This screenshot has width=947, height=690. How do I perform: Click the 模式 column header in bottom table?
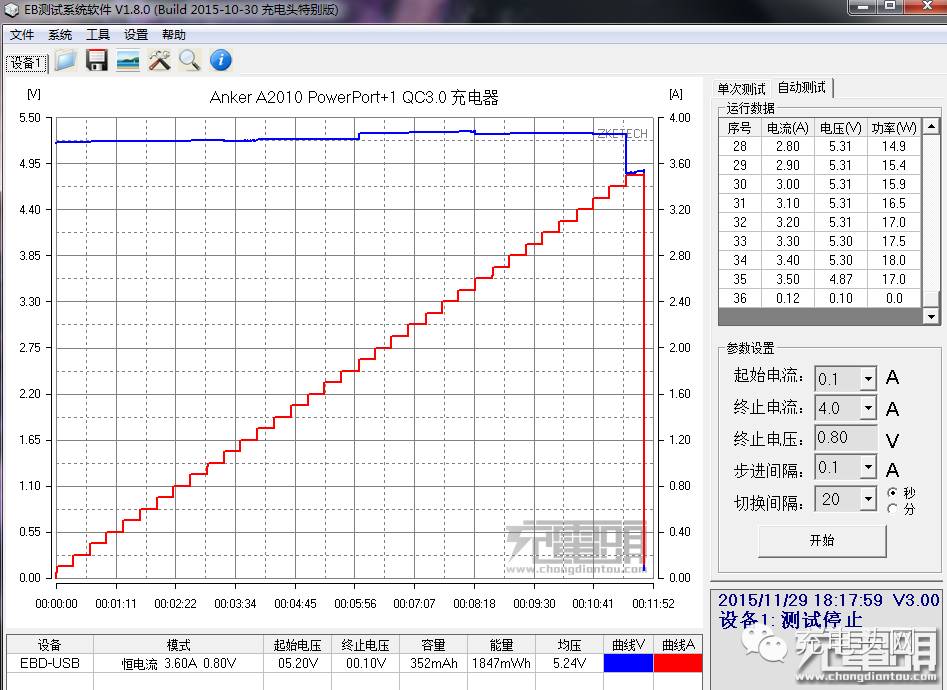pos(178,645)
